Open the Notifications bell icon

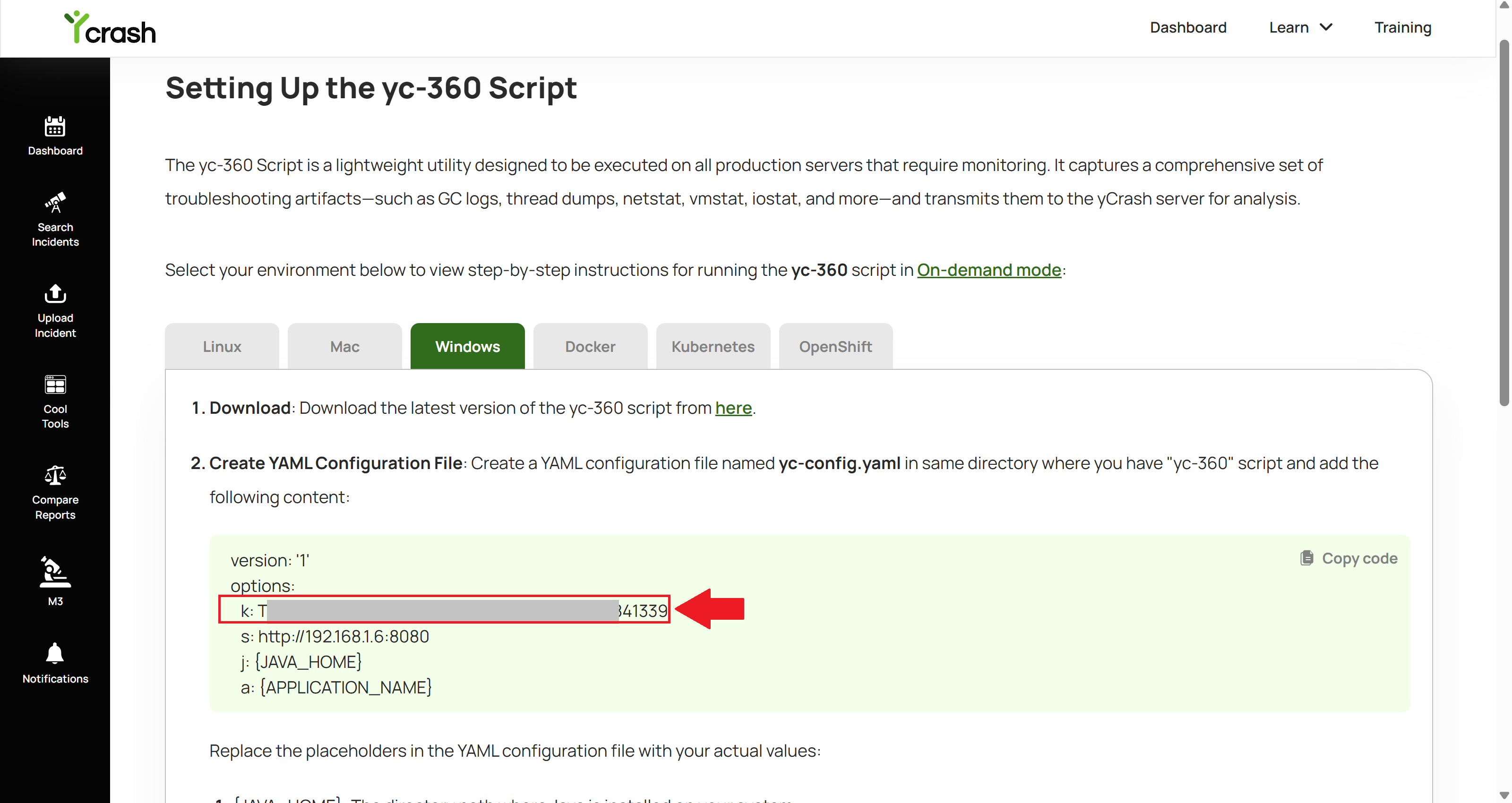(55, 653)
